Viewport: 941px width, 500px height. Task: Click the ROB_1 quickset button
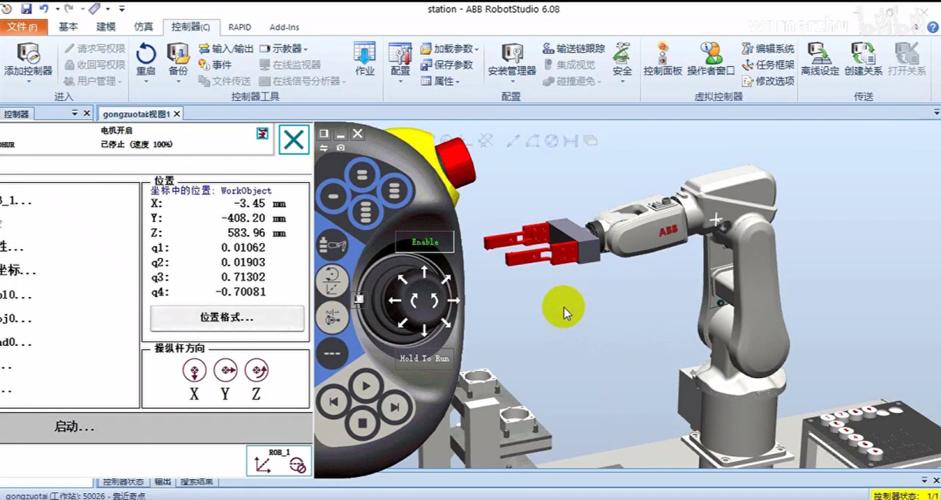(x=279, y=460)
